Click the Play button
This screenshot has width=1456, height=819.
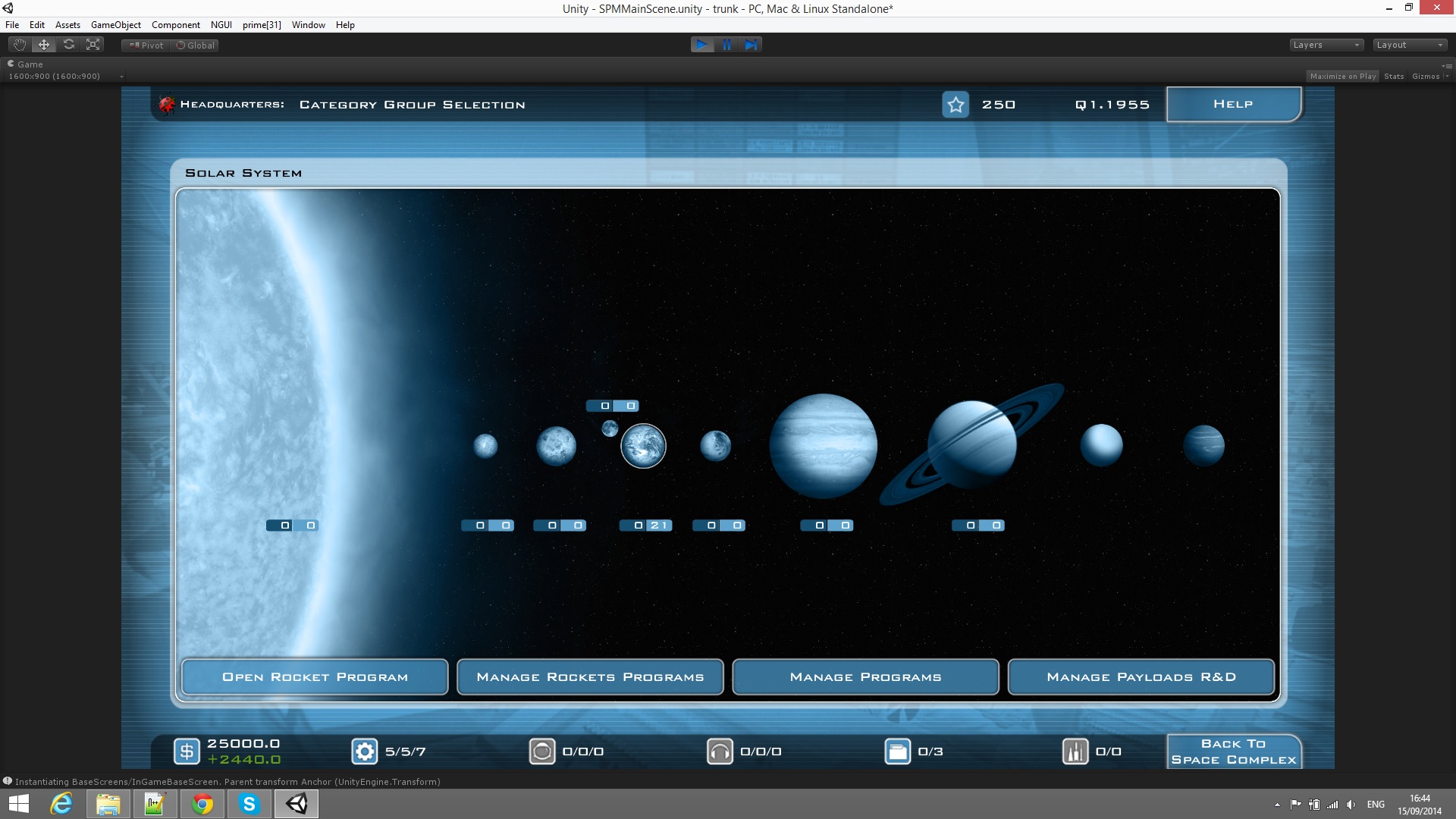[x=702, y=45]
